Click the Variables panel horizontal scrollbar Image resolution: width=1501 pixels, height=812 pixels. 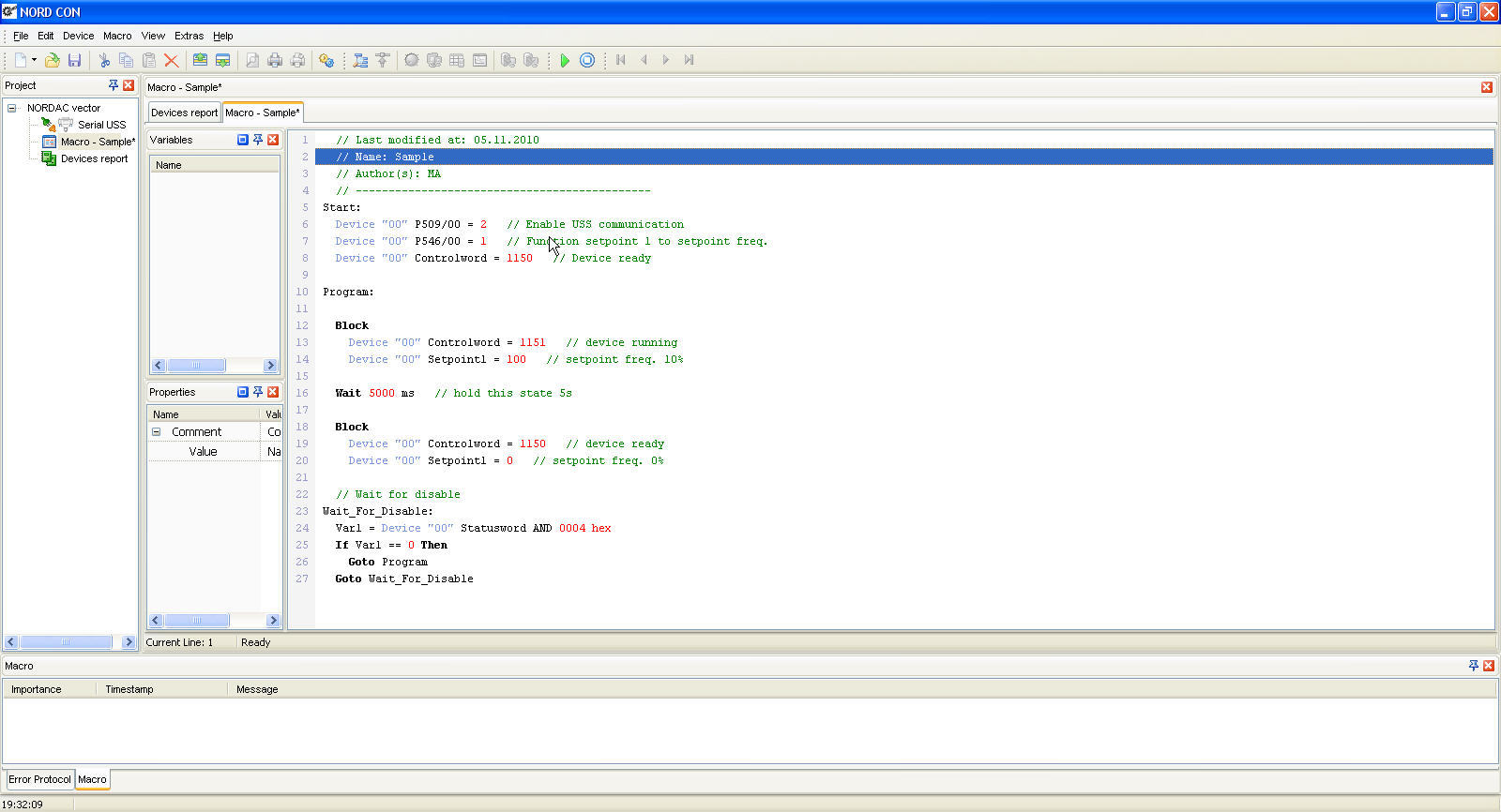pos(214,366)
